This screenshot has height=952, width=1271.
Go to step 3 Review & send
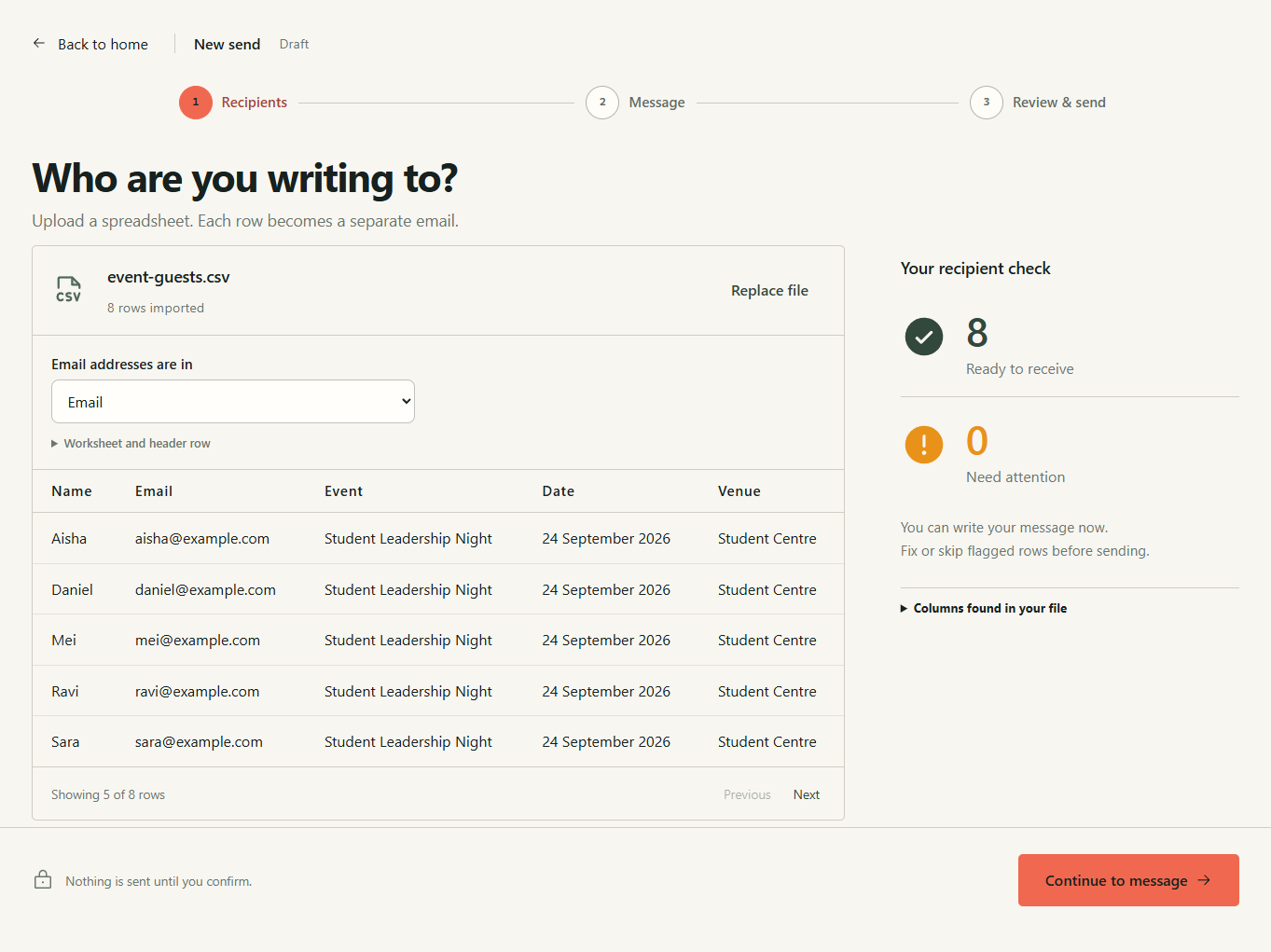1038,103
